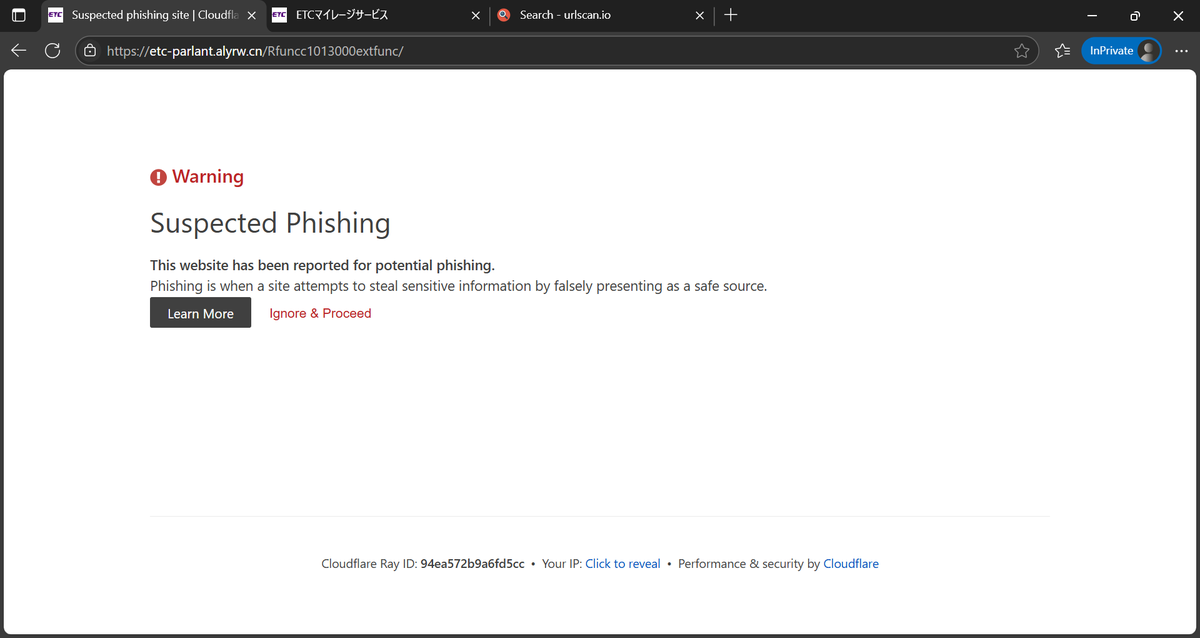Open the tab actions menu icon

point(18,15)
